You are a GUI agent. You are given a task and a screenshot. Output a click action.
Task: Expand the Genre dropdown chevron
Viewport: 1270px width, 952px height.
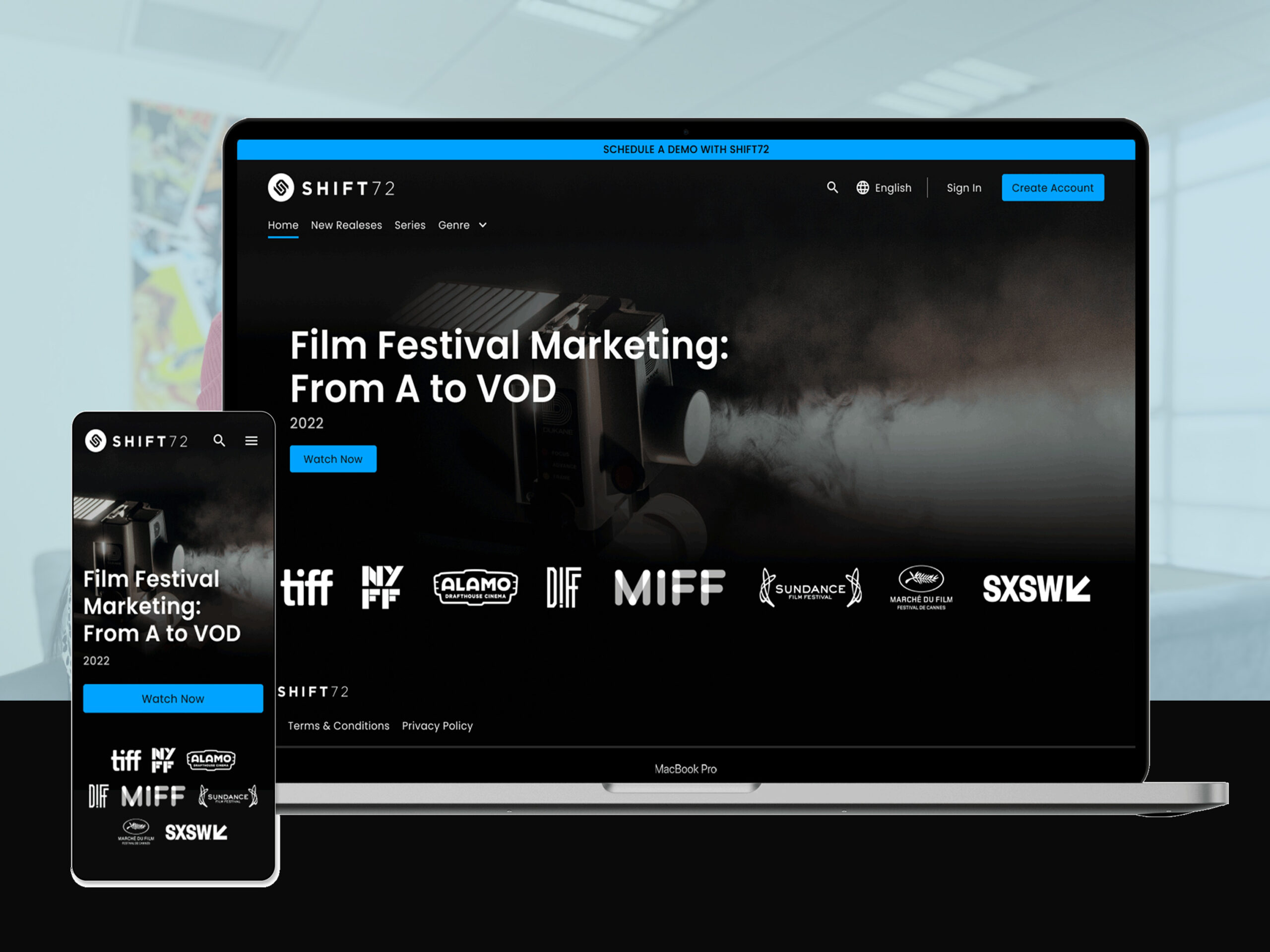(483, 225)
